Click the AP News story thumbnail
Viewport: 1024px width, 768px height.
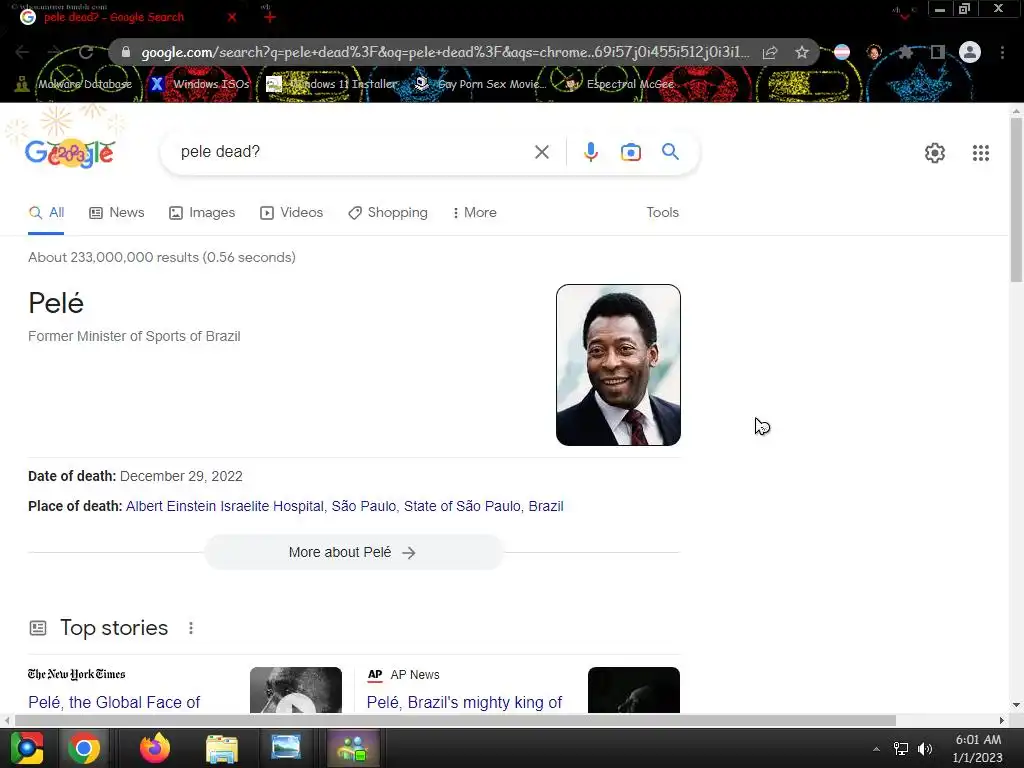[x=633, y=690]
